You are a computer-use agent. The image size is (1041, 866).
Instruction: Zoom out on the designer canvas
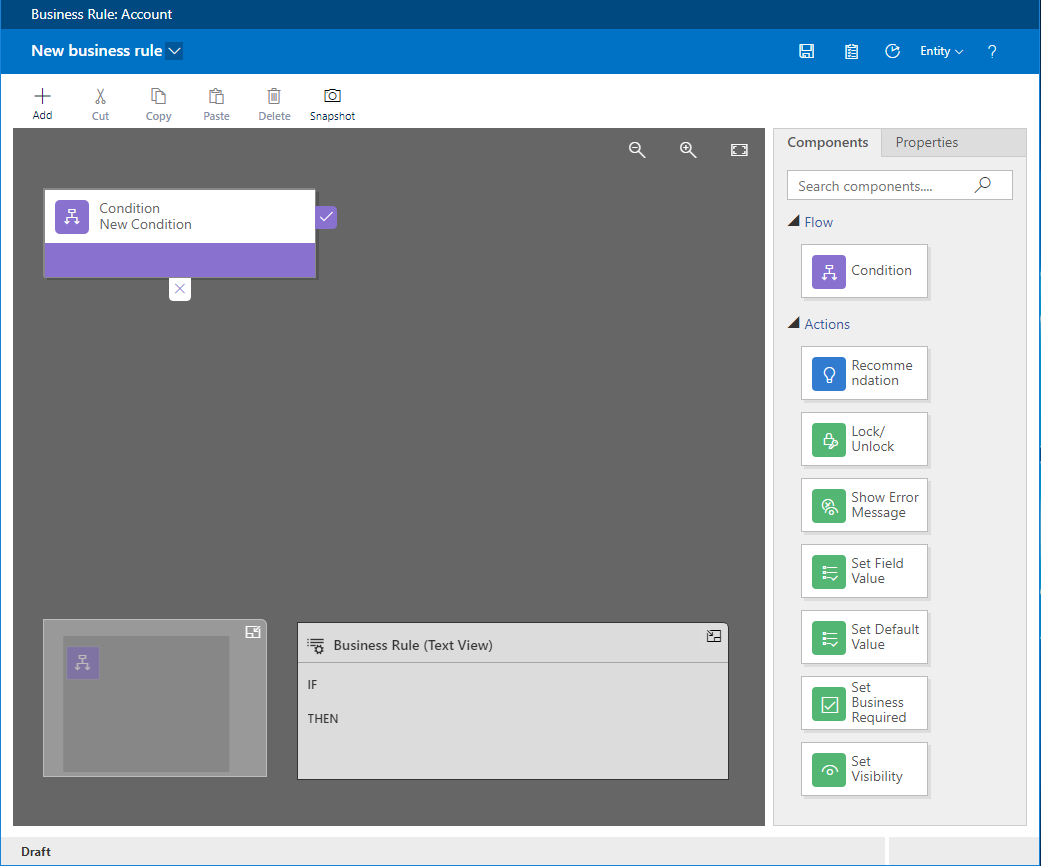coord(637,150)
